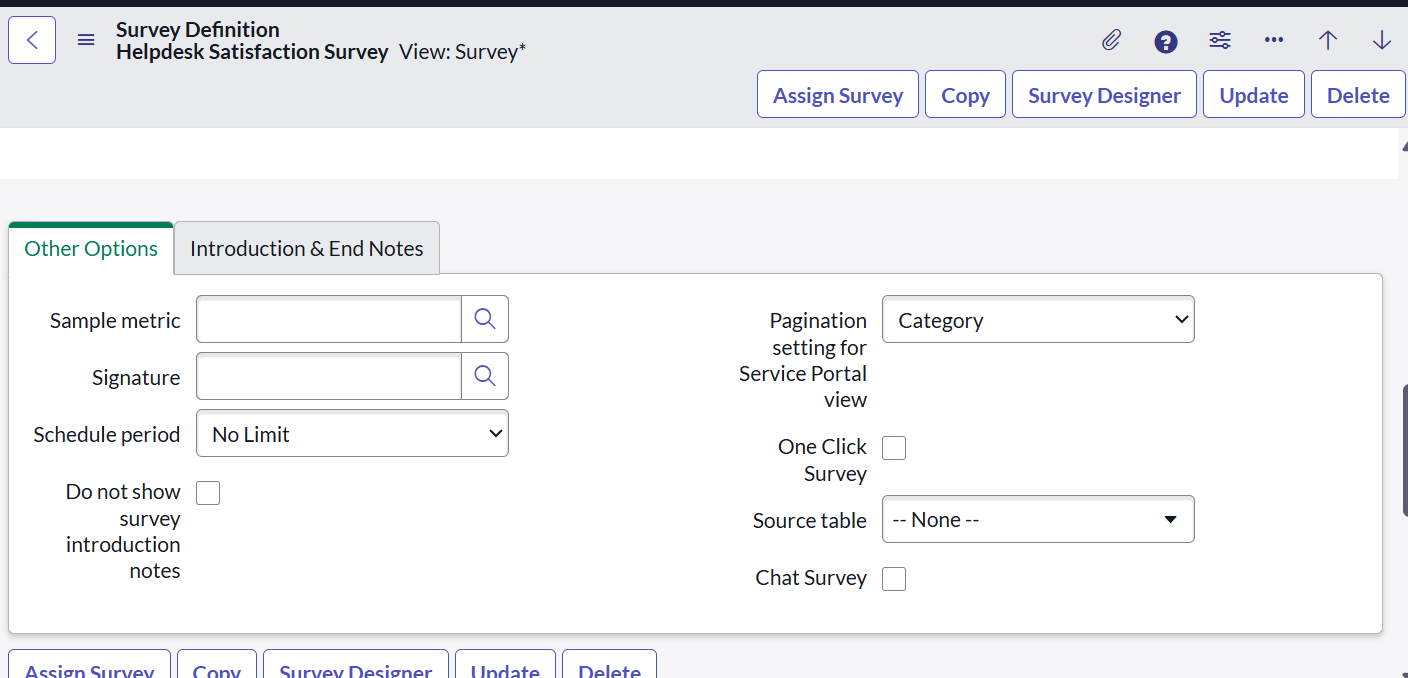Search for a Sample metric record

pyautogui.click(x=485, y=319)
